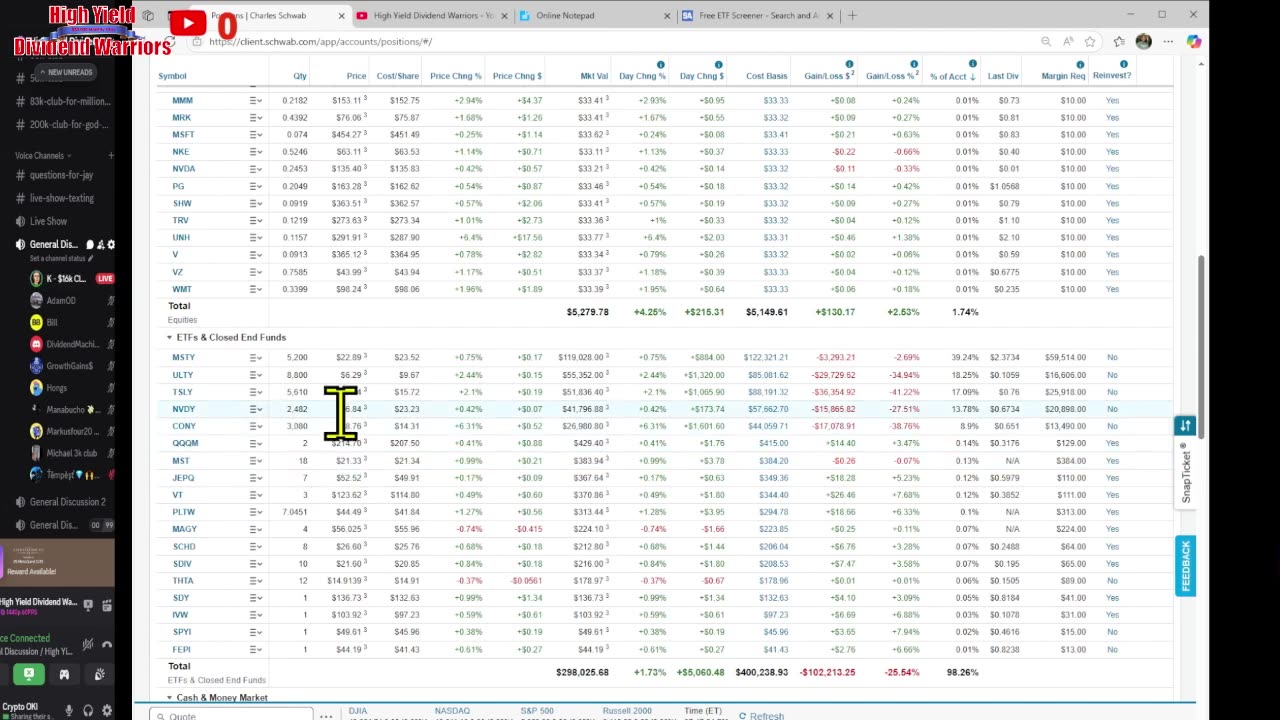
Task: Click the green stop screen sharing button
Action: tap(29, 675)
